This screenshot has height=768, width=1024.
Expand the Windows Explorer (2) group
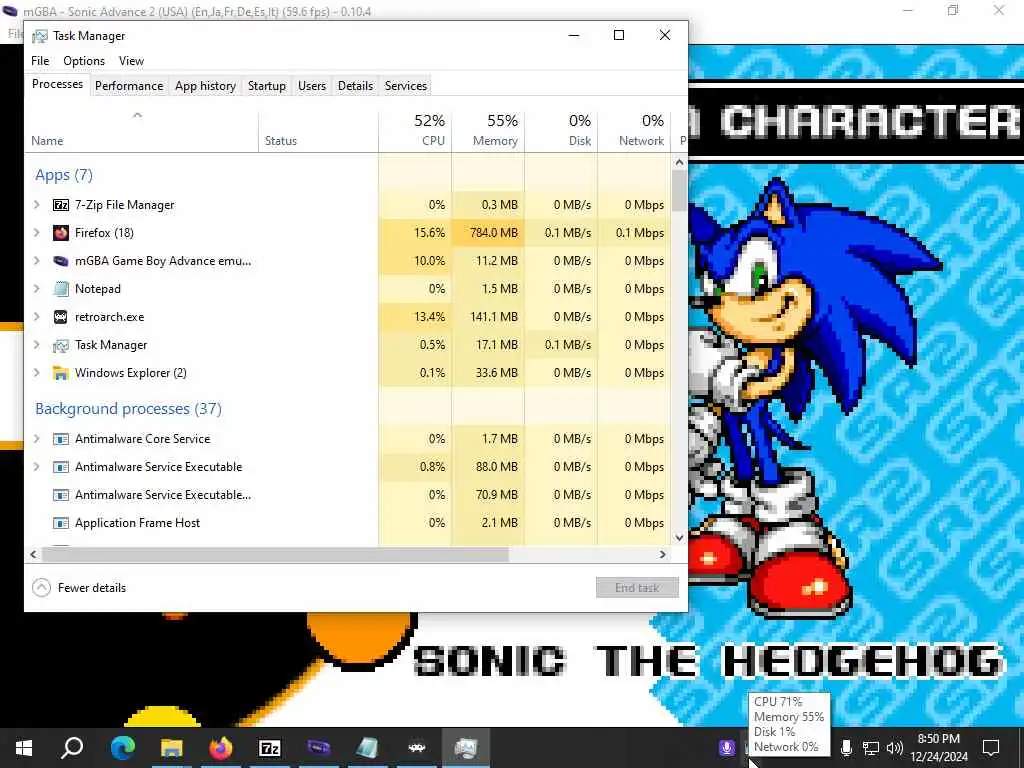37,373
